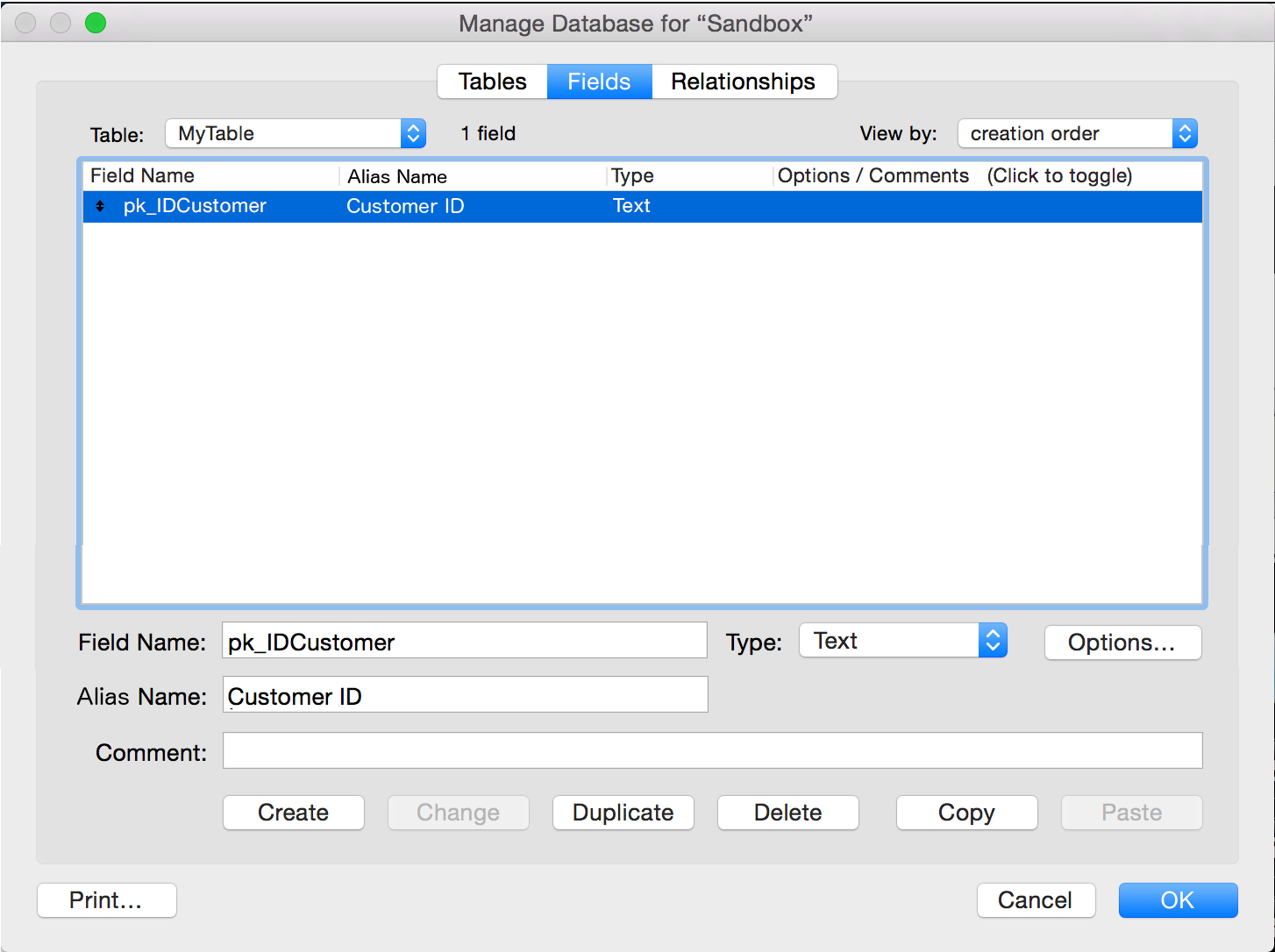Open the field Type dropdown
The height and width of the screenshot is (952, 1275).
(902, 641)
